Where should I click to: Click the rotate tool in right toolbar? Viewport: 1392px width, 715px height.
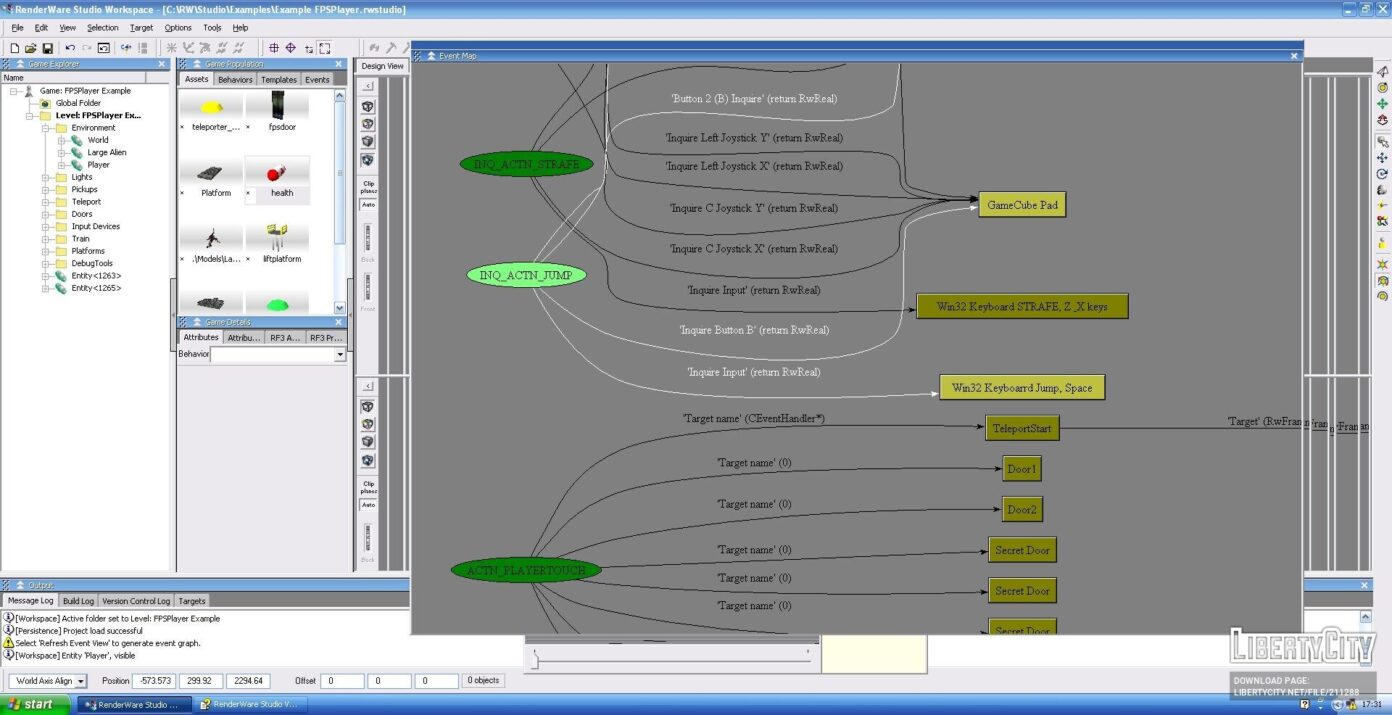click(1382, 174)
